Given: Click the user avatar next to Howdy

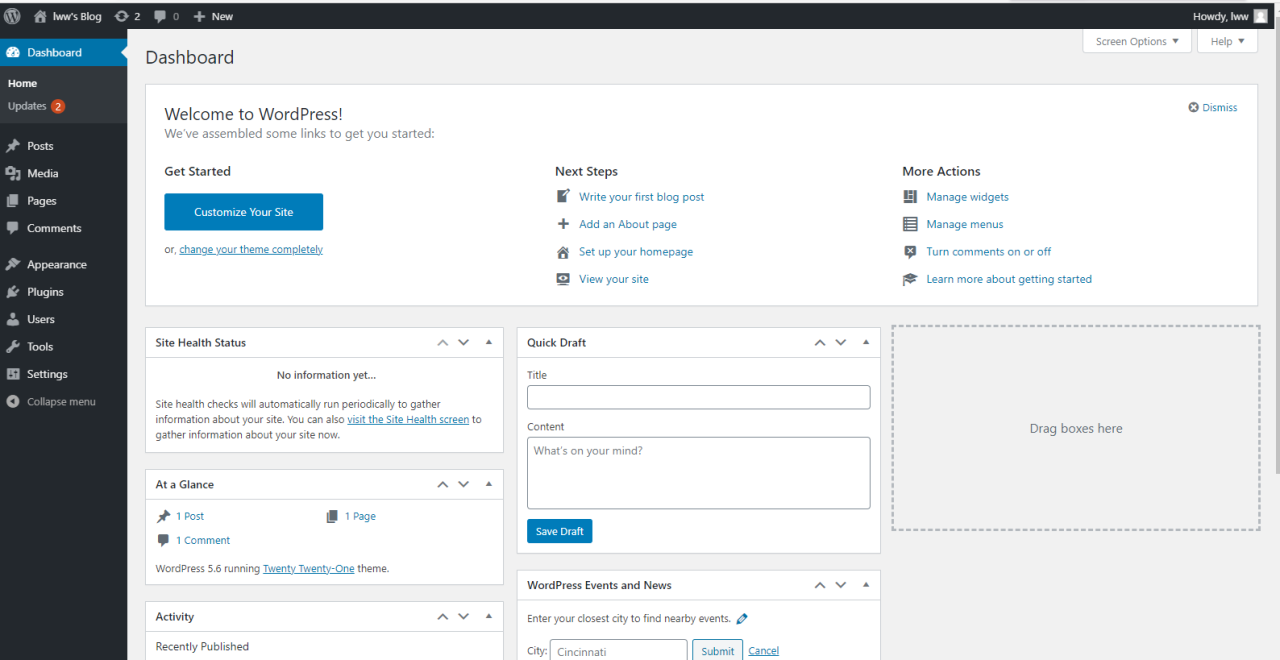Looking at the screenshot, I should click(1260, 16).
